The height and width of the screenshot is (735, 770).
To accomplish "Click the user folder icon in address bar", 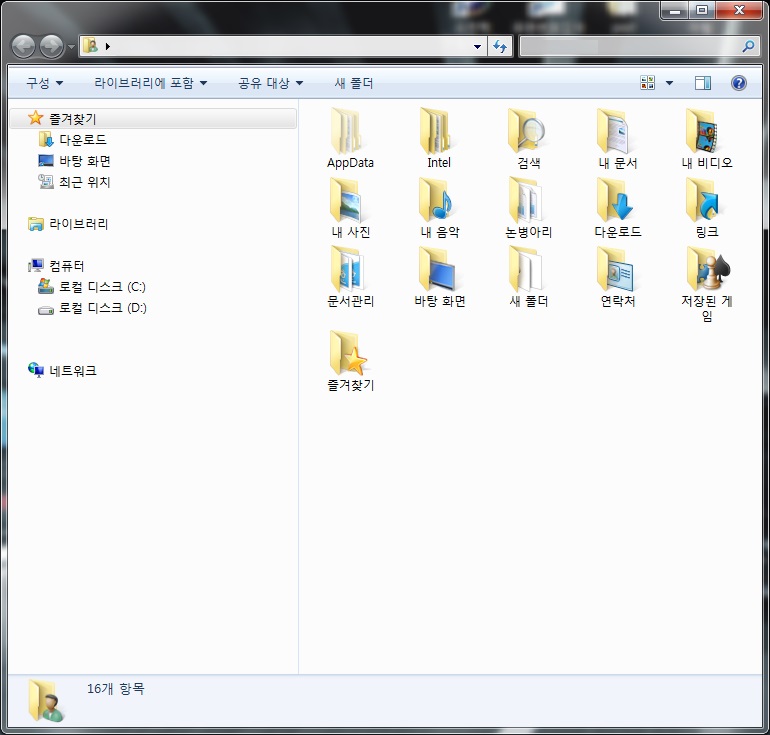I will pos(90,46).
